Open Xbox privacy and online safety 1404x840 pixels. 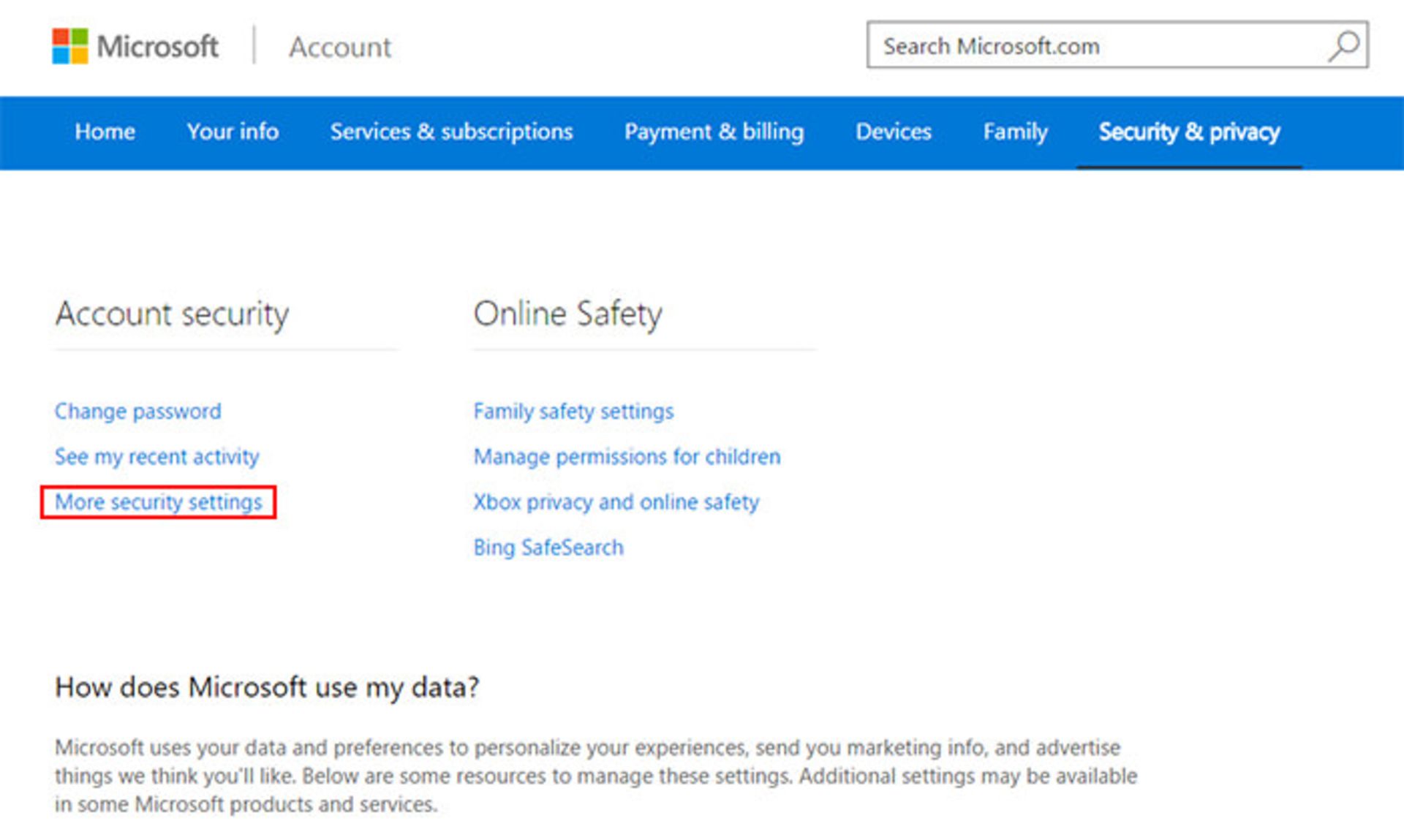click(x=616, y=502)
